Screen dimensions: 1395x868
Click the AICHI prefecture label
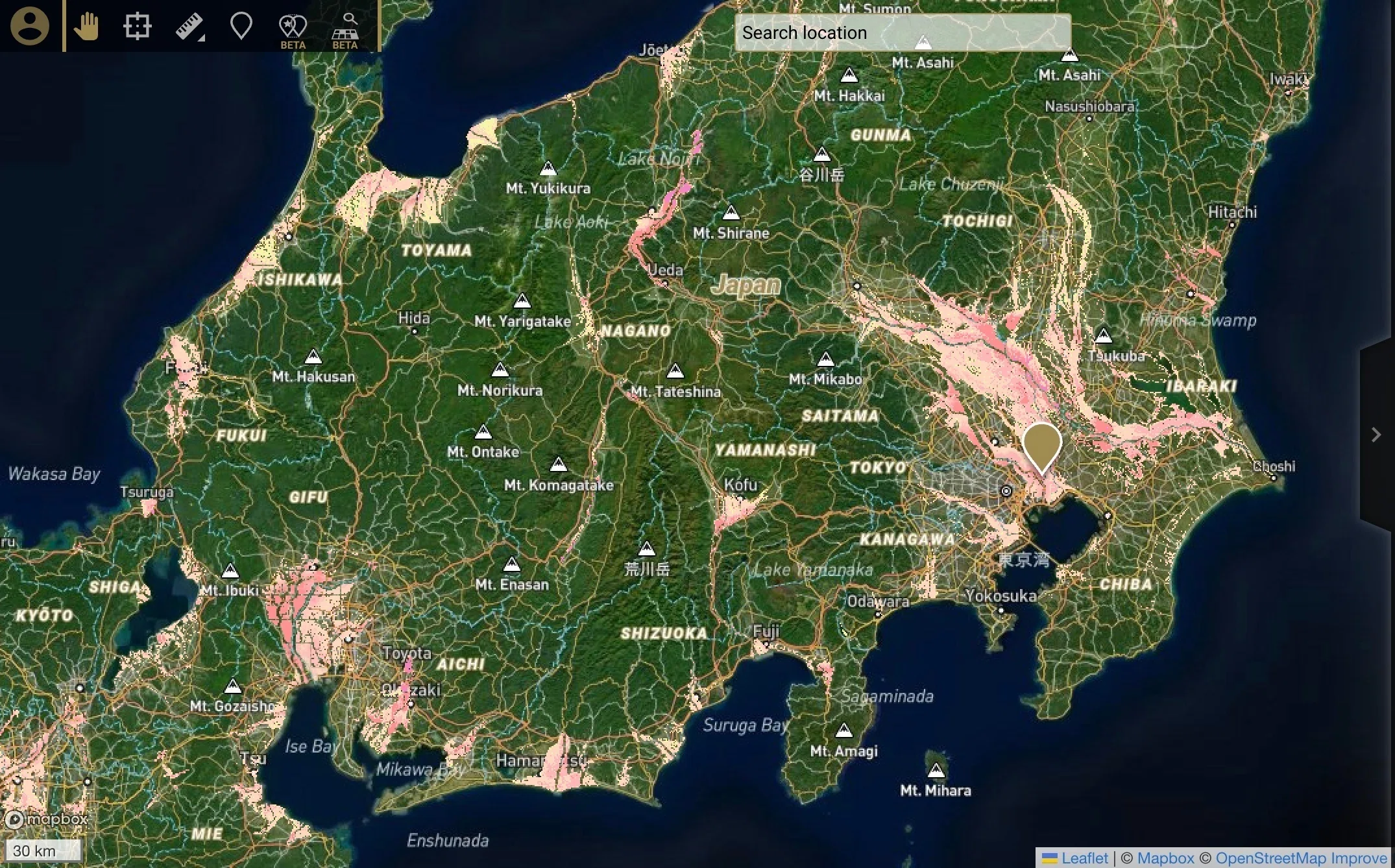tap(460, 664)
